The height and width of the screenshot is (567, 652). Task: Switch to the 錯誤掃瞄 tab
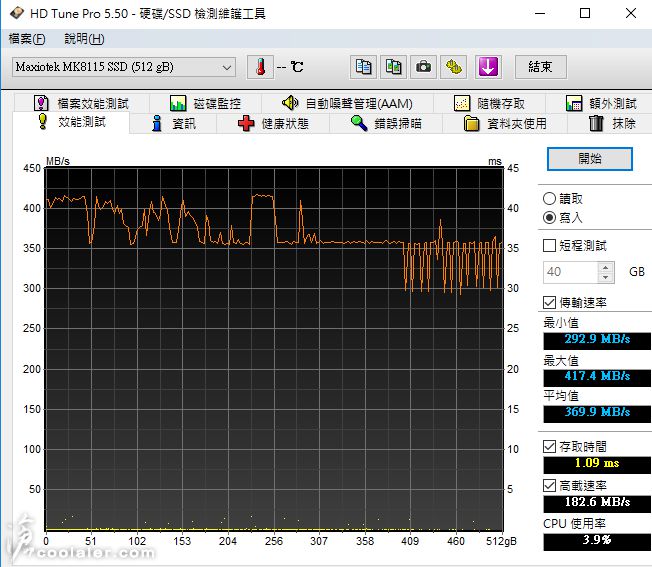tap(386, 123)
